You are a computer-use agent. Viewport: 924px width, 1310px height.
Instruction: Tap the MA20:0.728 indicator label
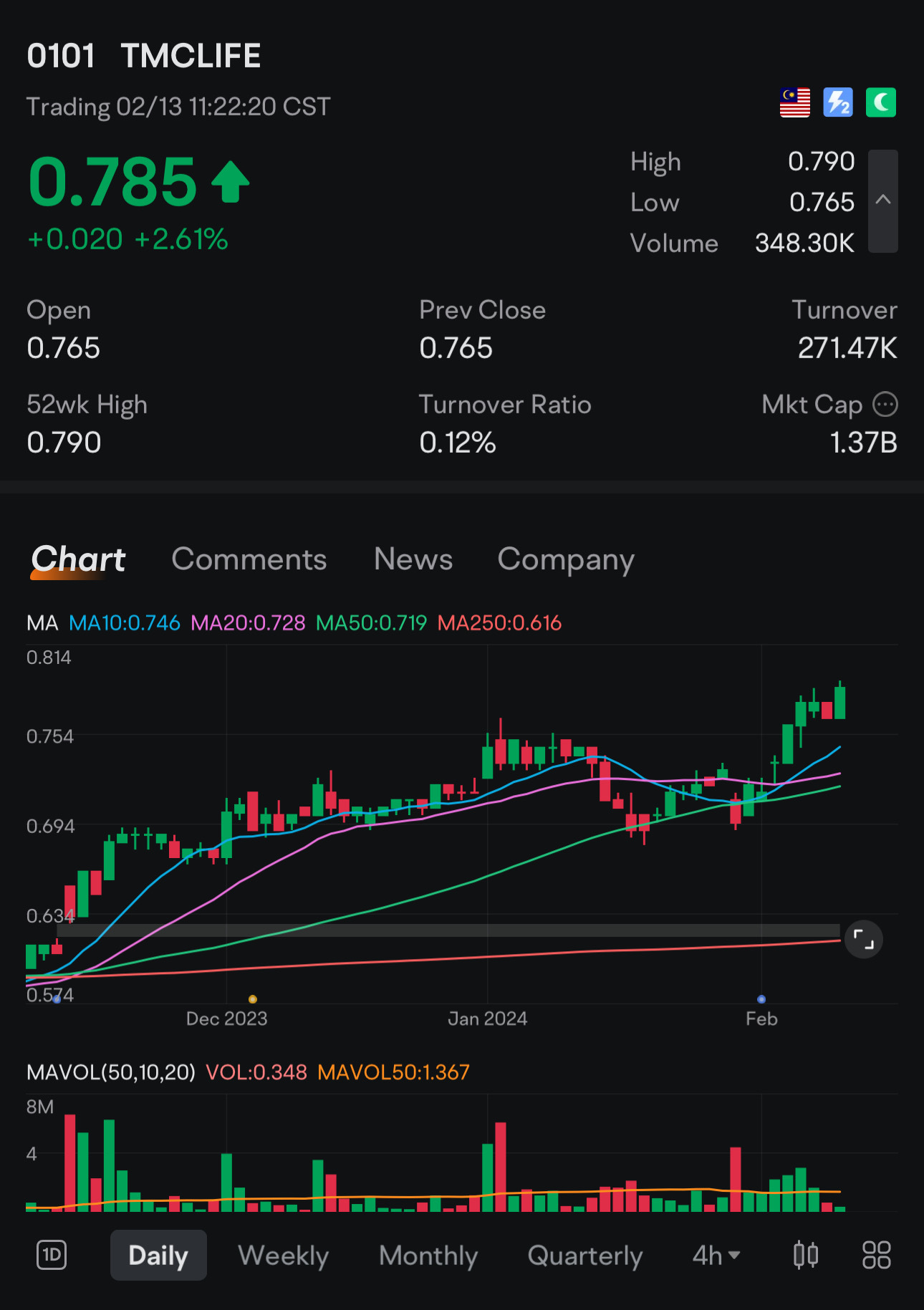[x=248, y=622]
